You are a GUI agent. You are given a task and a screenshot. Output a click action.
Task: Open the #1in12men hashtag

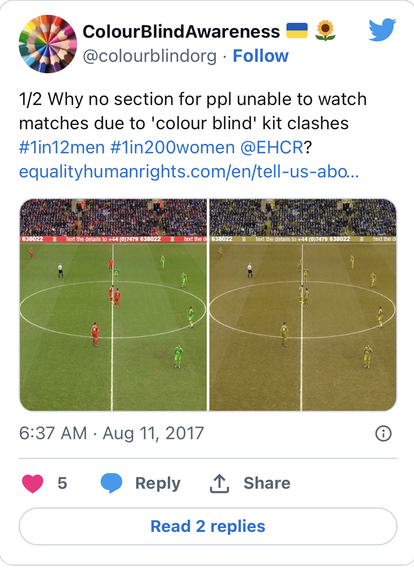click(62, 148)
